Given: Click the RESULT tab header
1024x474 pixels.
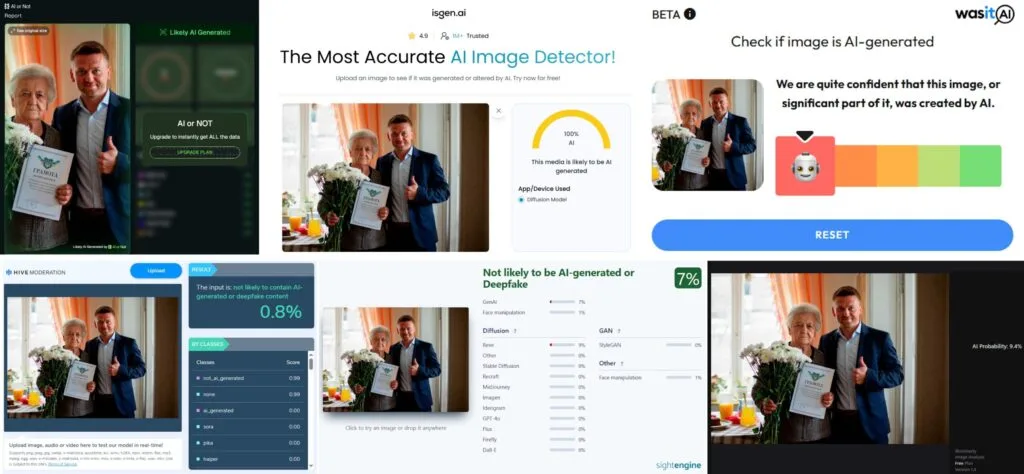Looking at the screenshot, I should coord(202,269).
